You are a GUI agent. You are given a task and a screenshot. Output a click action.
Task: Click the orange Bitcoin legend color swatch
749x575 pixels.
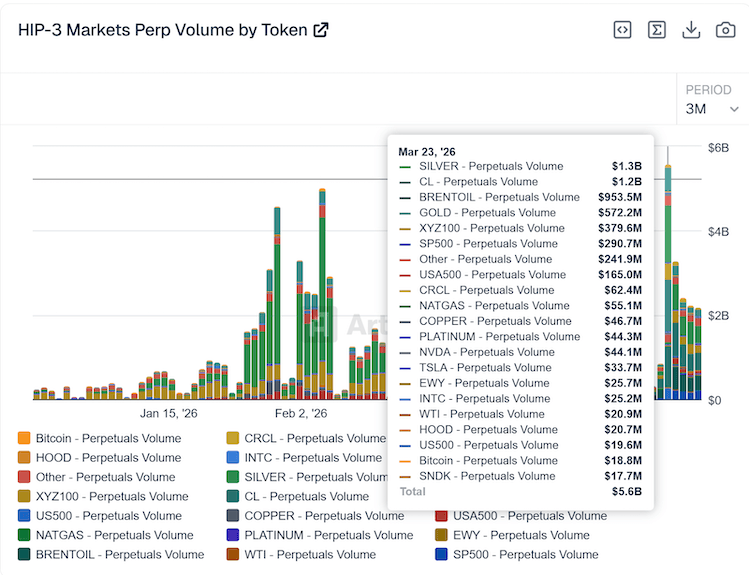pyautogui.click(x=24, y=438)
